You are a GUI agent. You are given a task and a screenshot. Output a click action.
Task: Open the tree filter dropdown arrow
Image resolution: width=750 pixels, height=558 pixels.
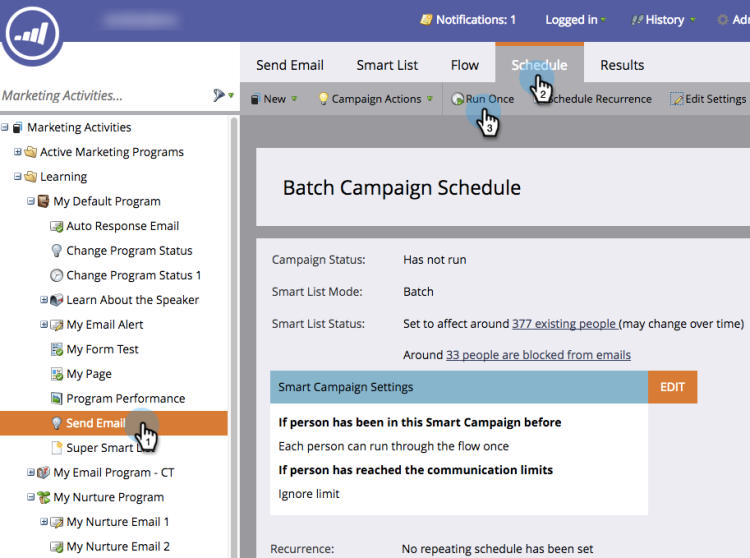pos(231,96)
